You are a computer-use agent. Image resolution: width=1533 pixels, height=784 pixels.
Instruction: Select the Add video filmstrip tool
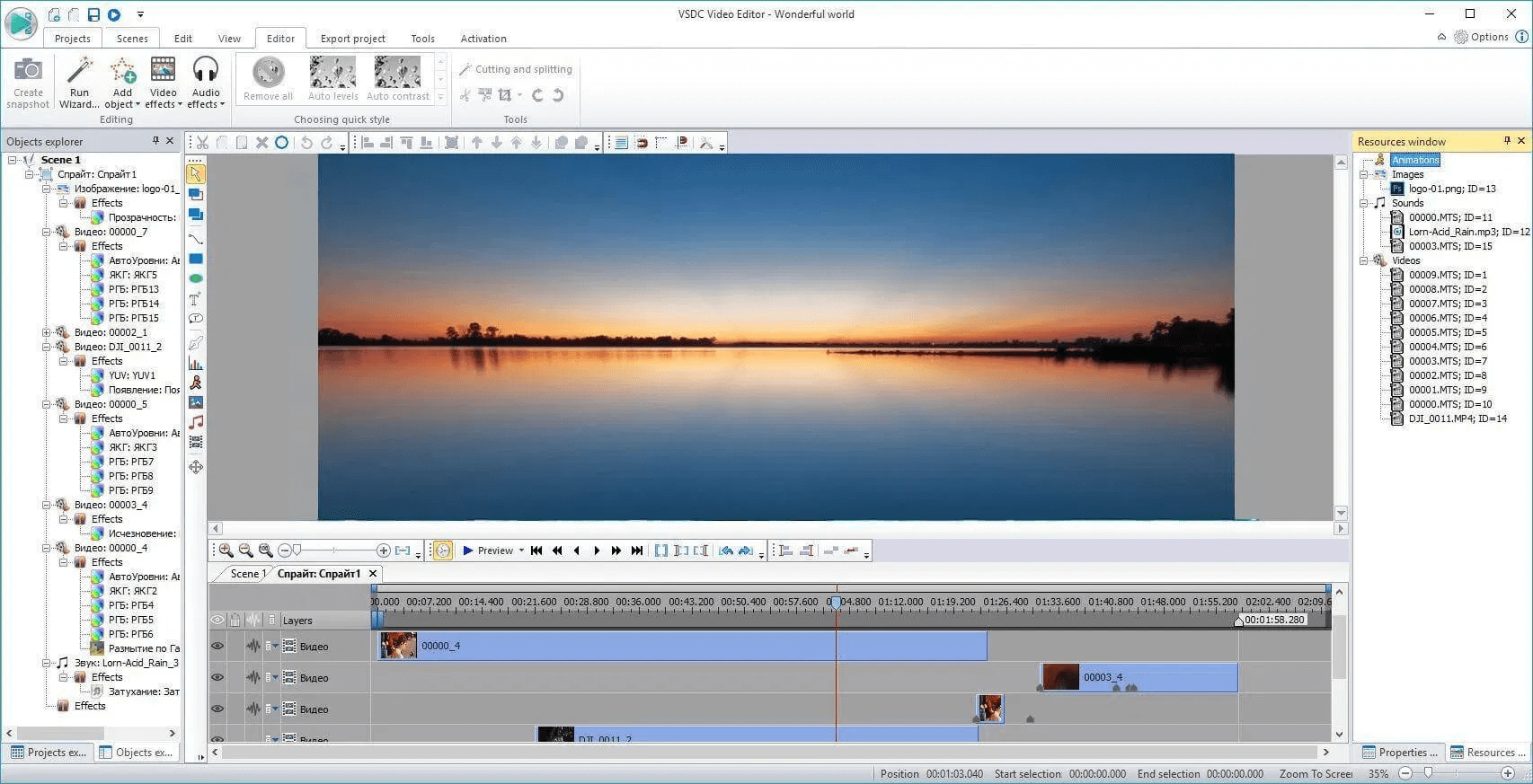(x=195, y=442)
